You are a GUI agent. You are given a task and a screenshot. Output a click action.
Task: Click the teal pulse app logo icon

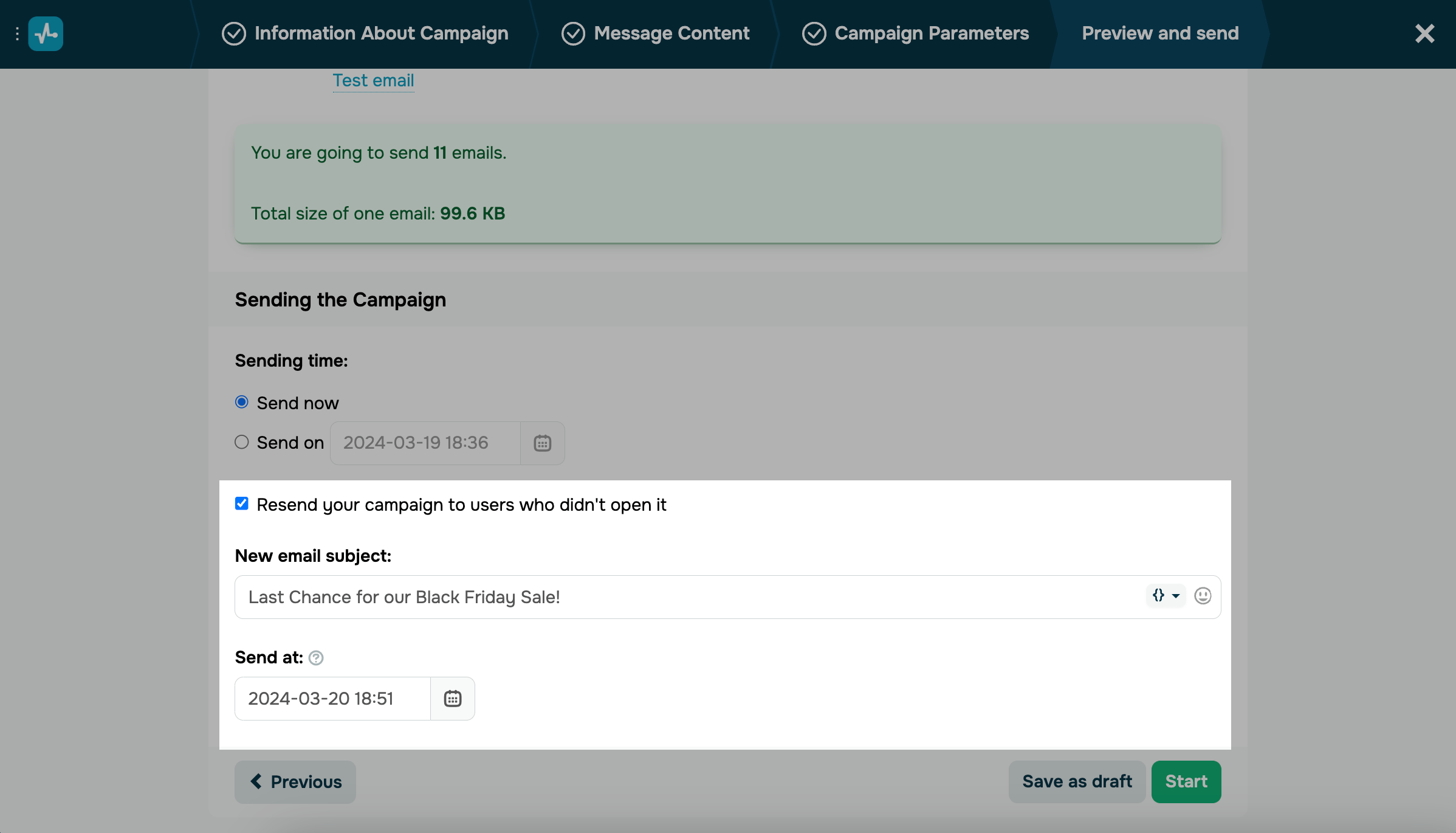[x=46, y=33]
